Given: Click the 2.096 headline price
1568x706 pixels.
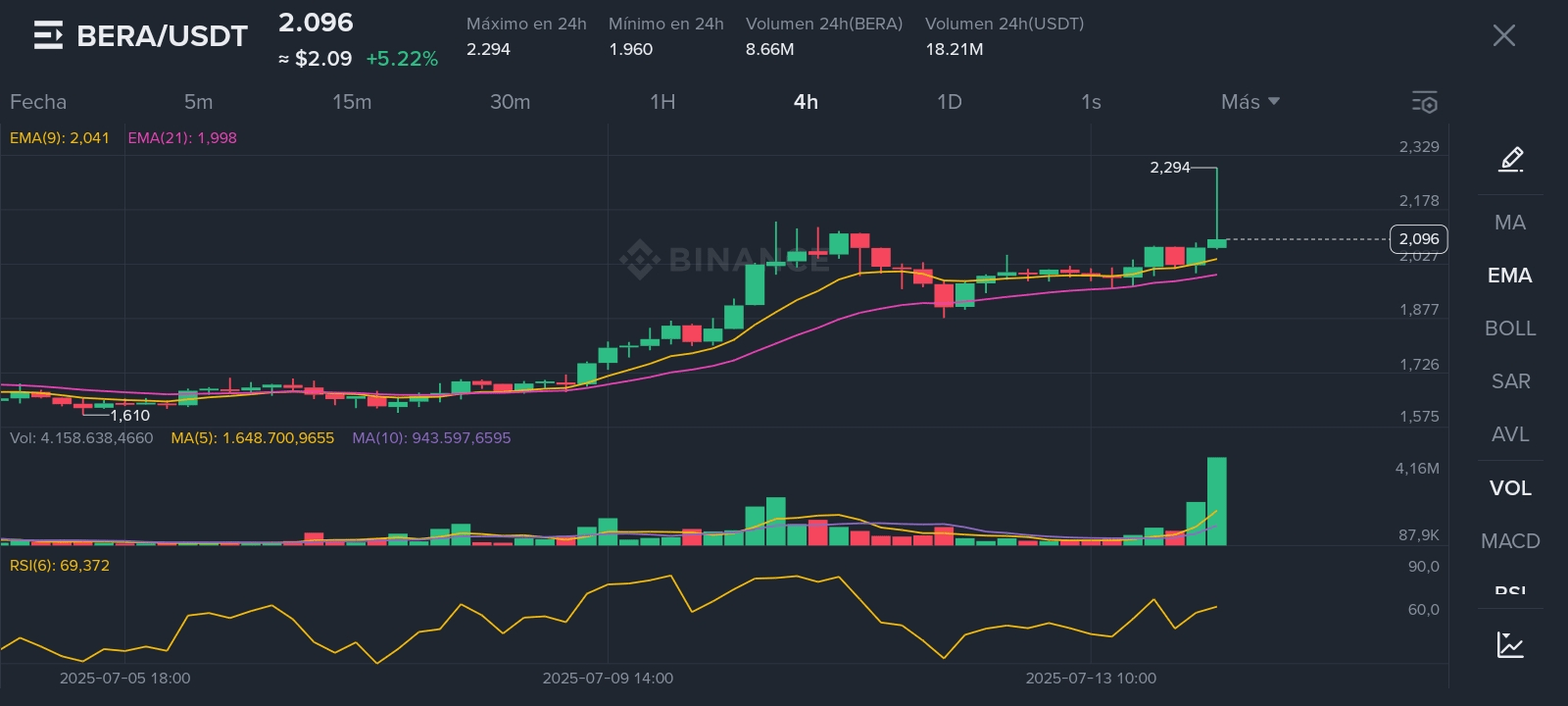Looking at the screenshot, I should click(316, 23).
